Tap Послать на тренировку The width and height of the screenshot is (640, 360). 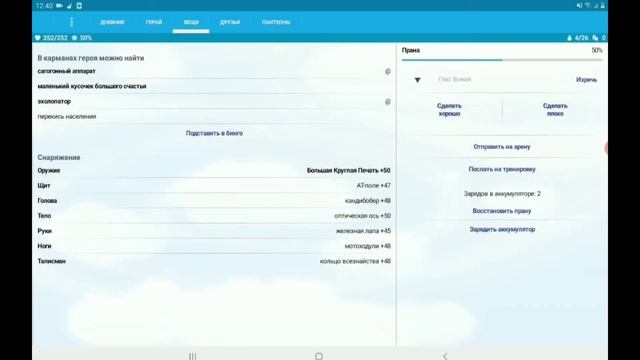coord(502,169)
